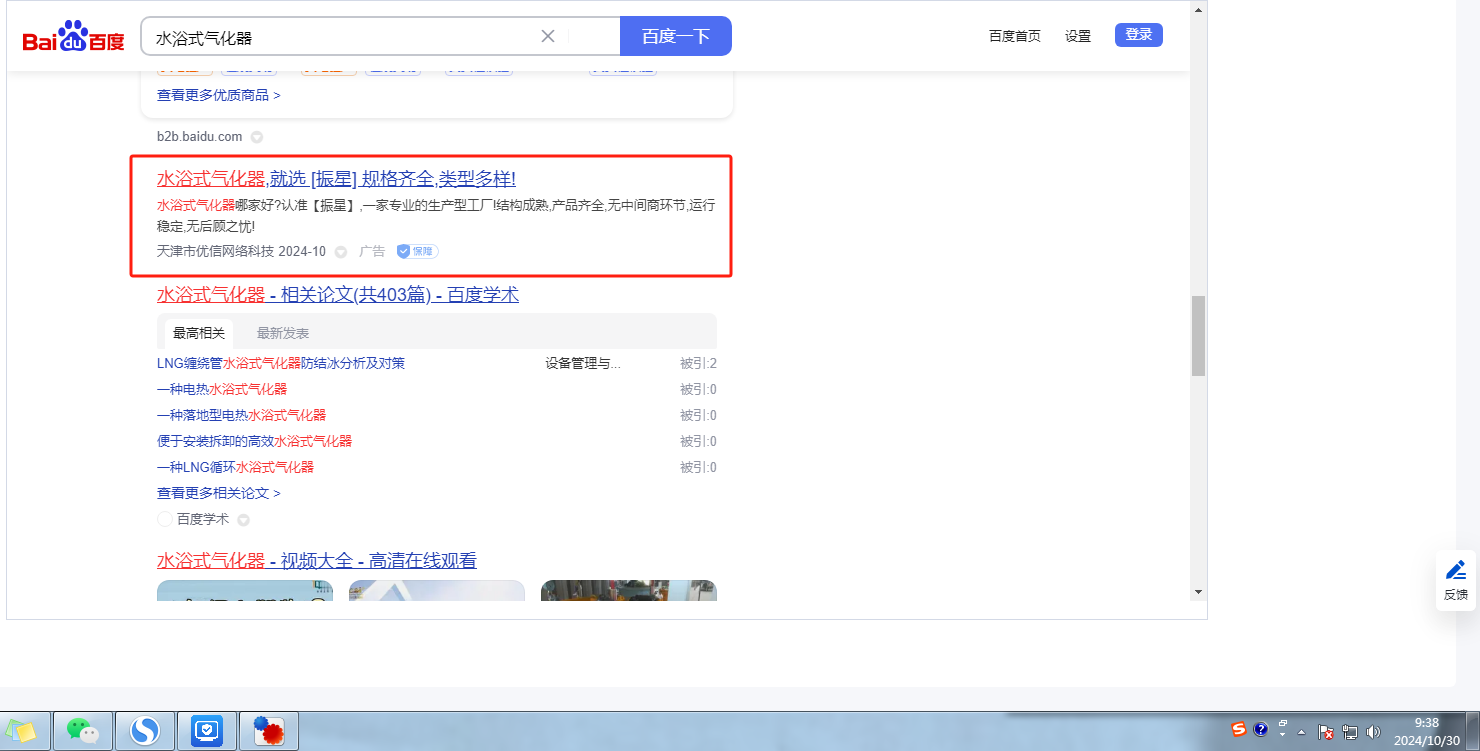
Task: Expand the dropdown arrow beside 百度学术 source
Action: click(x=243, y=520)
